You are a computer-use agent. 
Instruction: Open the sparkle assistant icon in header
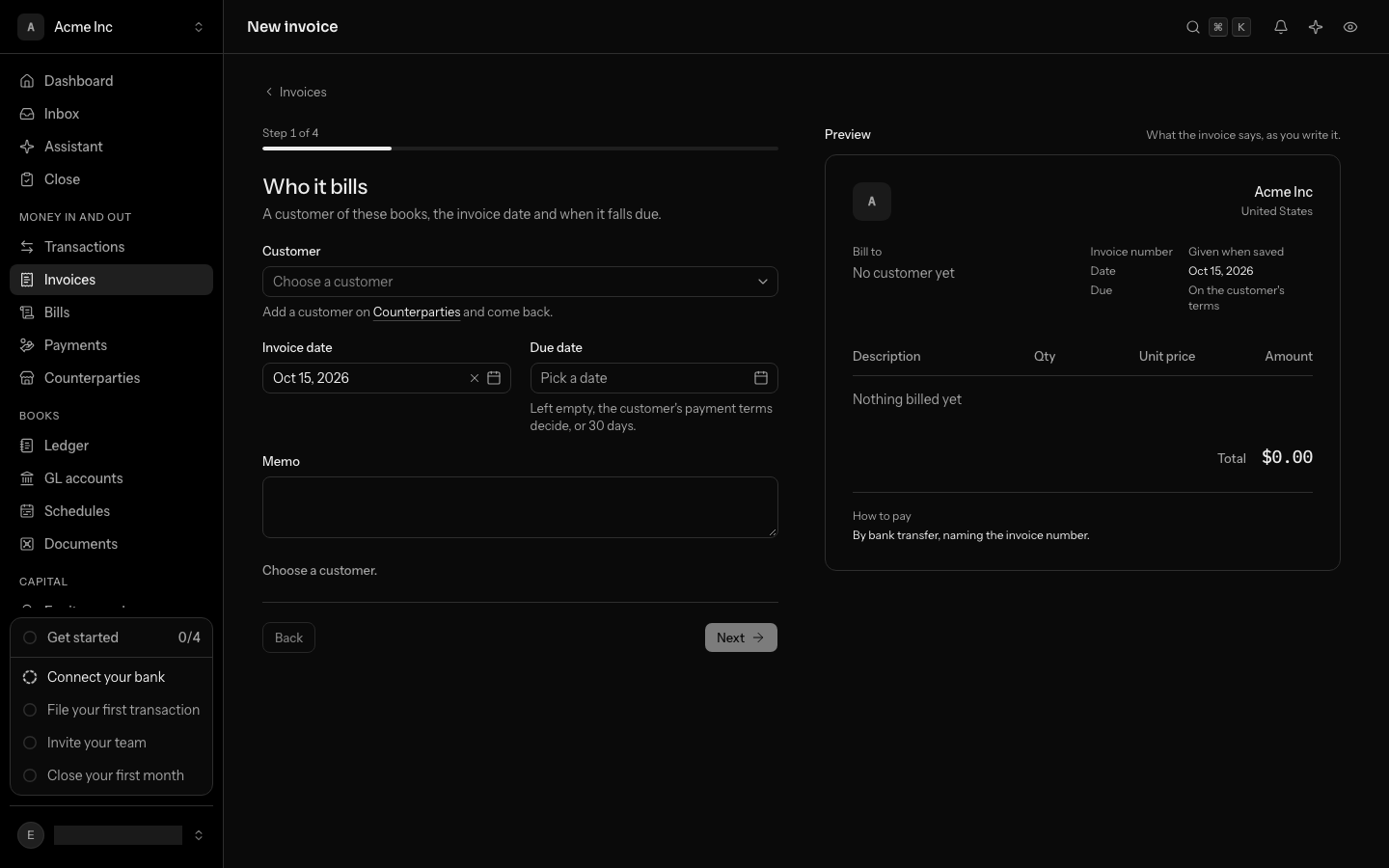click(1316, 27)
